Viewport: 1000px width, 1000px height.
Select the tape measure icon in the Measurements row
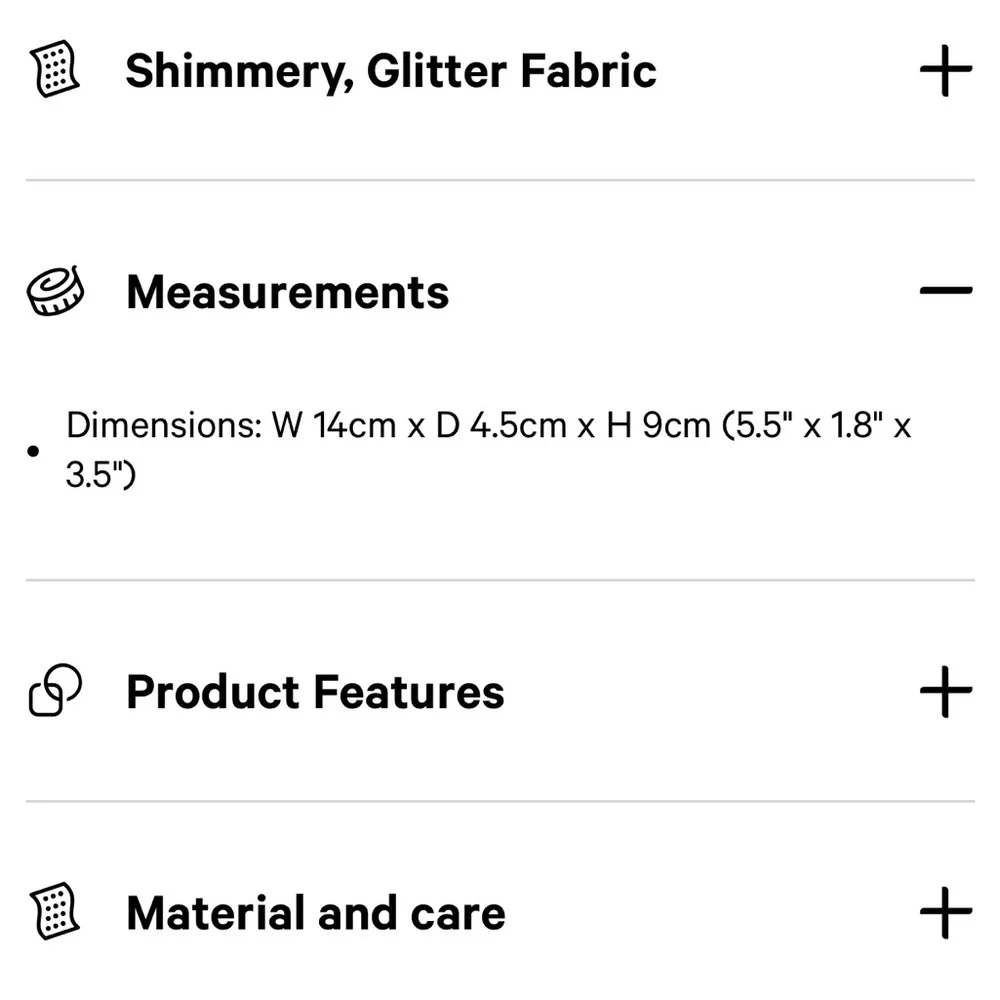pos(56,290)
